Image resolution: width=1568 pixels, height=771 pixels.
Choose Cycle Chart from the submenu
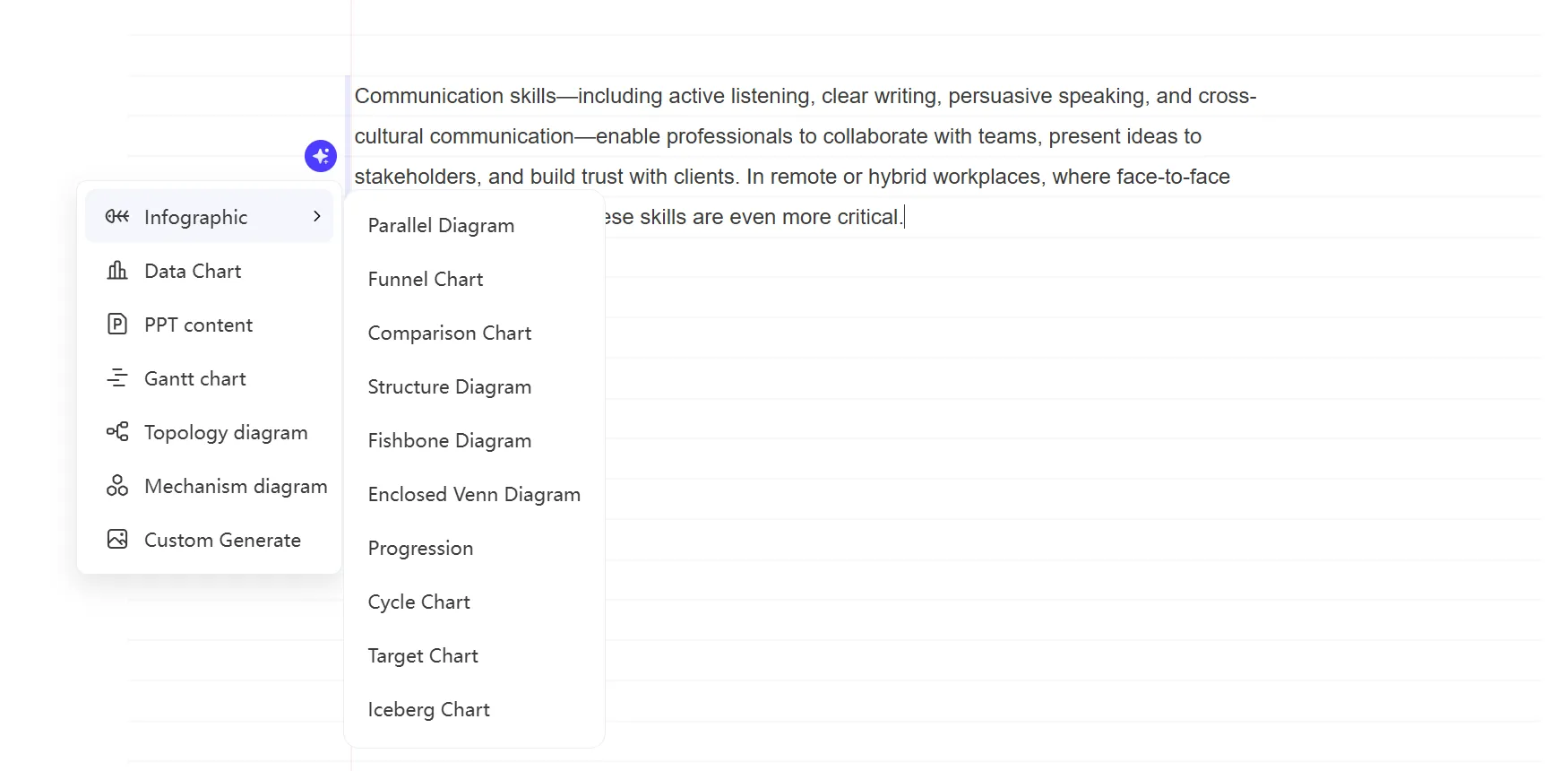tap(418, 602)
